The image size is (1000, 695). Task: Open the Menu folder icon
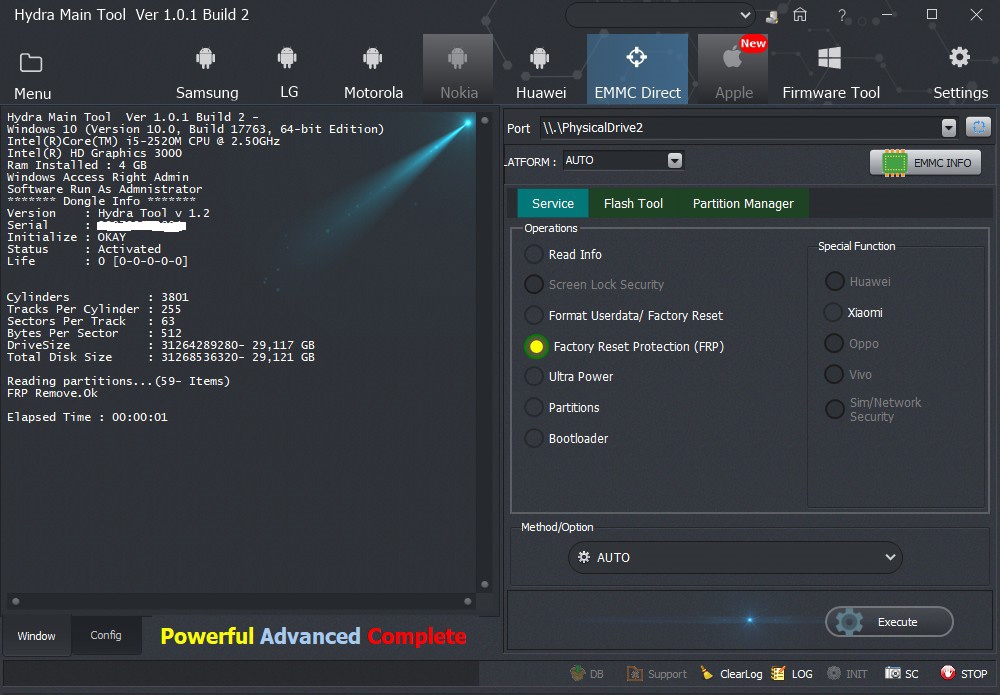tap(31, 63)
